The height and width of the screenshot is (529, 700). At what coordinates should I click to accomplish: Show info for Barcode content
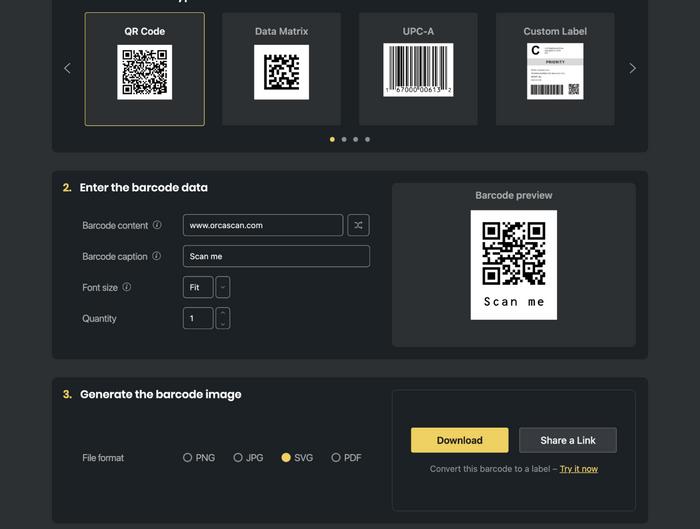[x=157, y=225]
